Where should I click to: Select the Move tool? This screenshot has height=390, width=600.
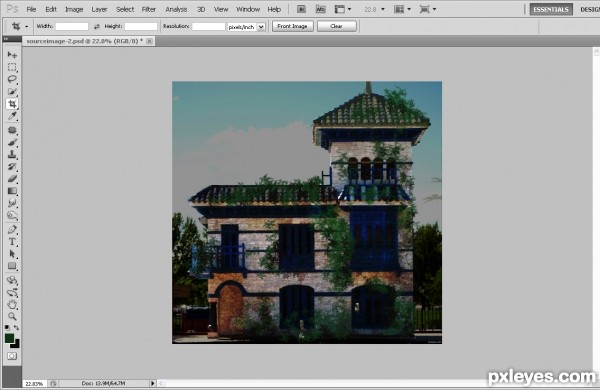point(12,55)
